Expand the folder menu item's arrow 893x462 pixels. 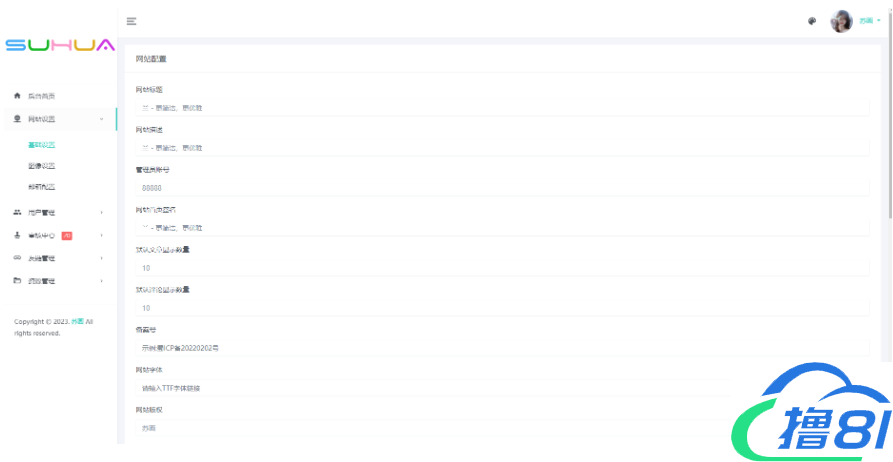pos(102,281)
